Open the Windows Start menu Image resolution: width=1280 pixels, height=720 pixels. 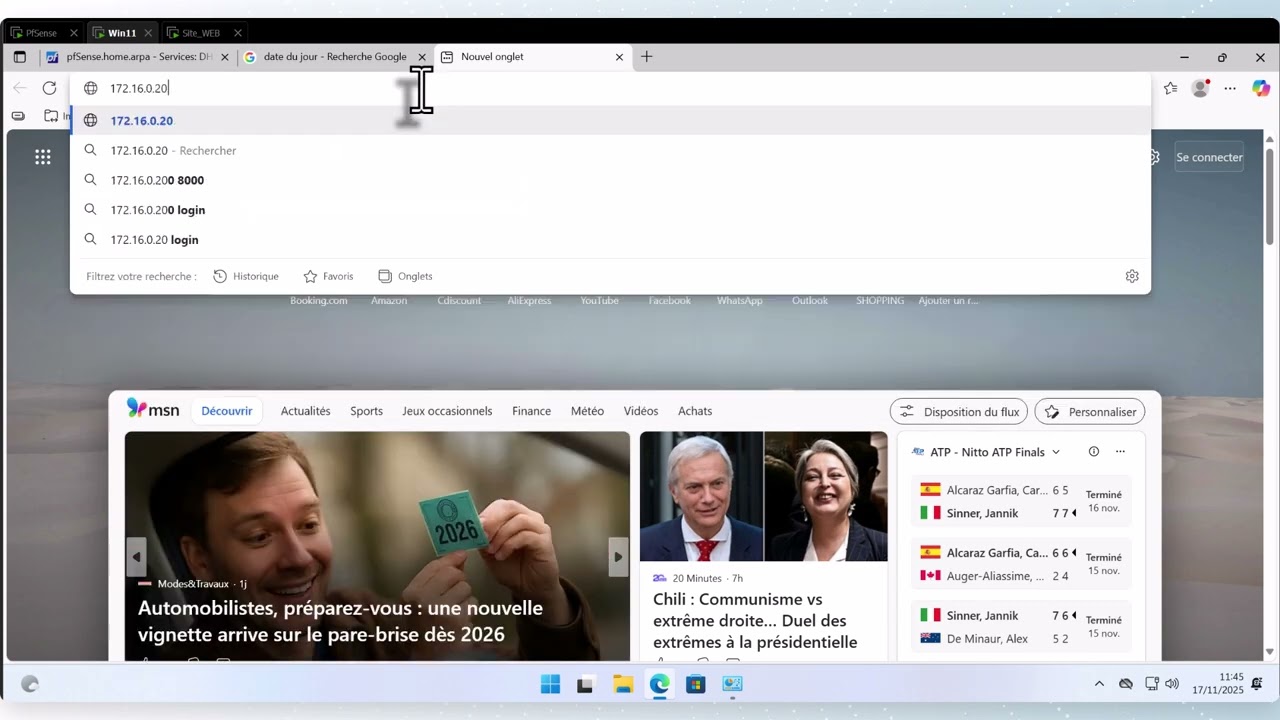pos(550,684)
